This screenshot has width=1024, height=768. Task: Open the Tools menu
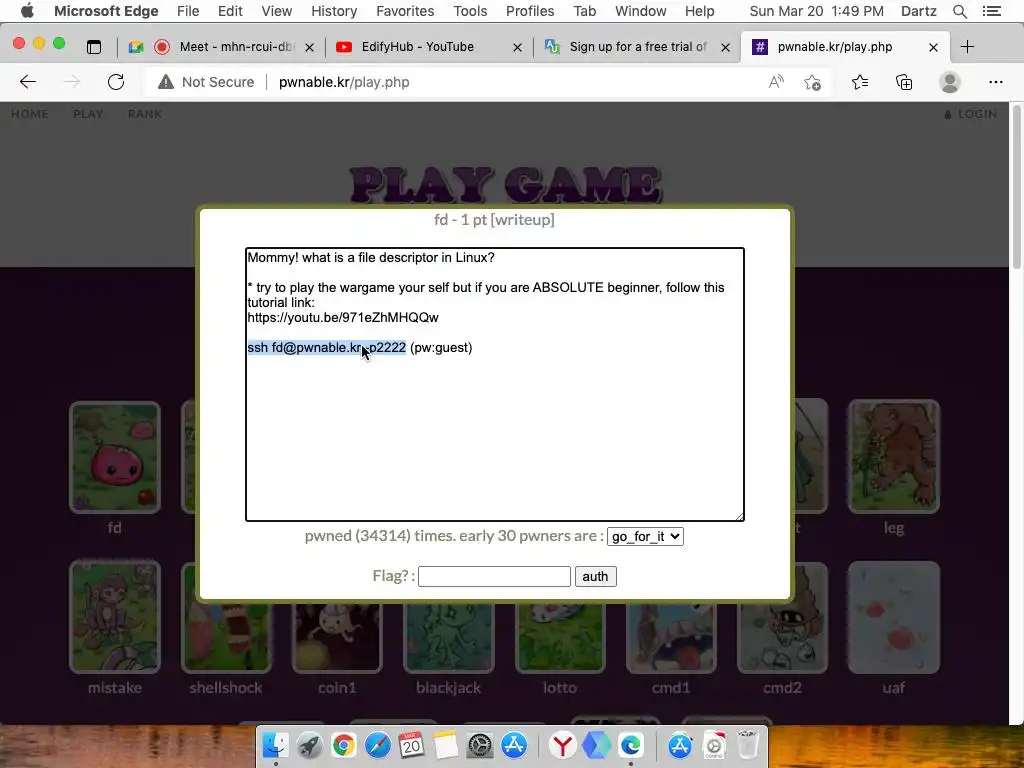point(470,11)
